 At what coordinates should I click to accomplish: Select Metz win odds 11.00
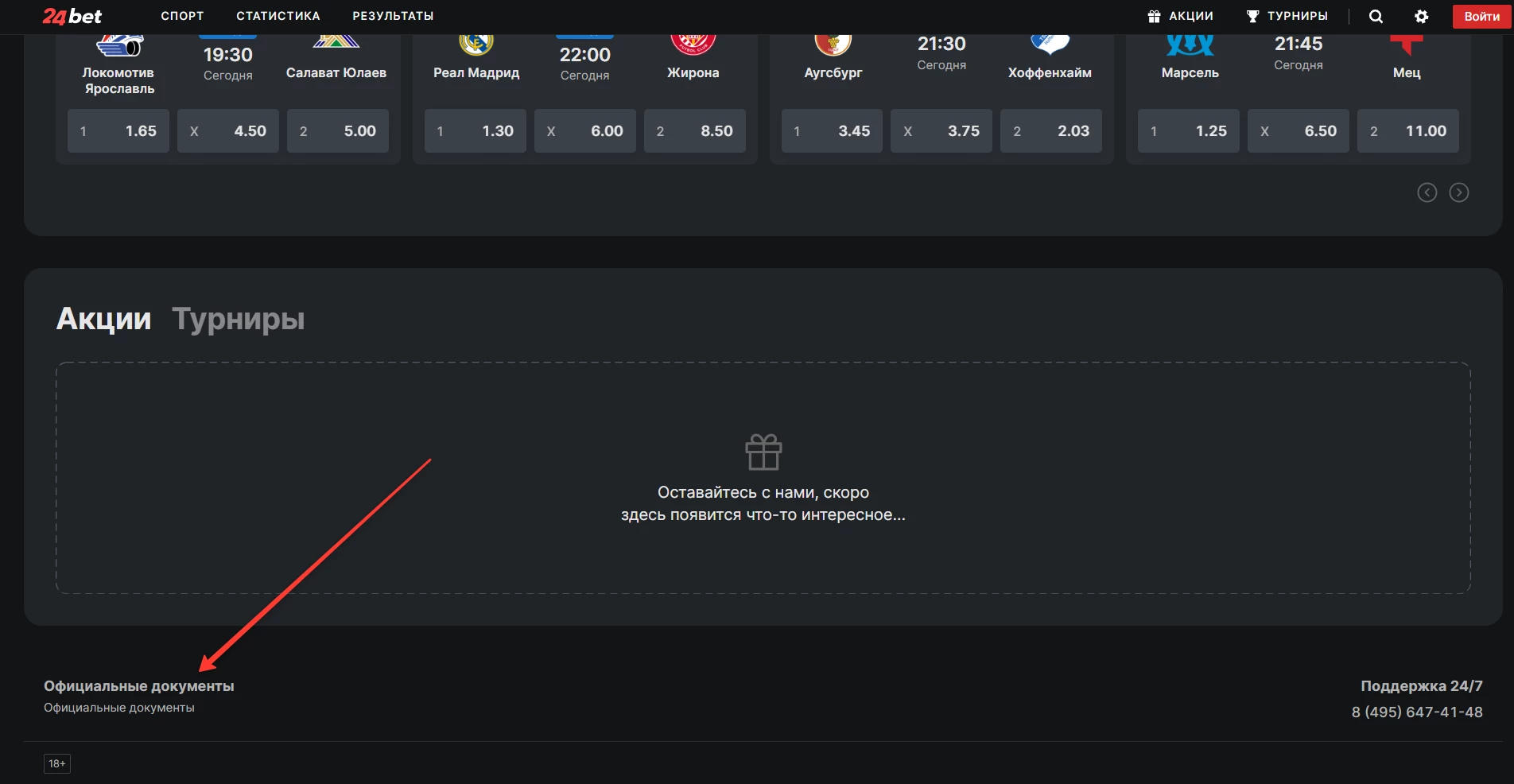[1407, 130]
